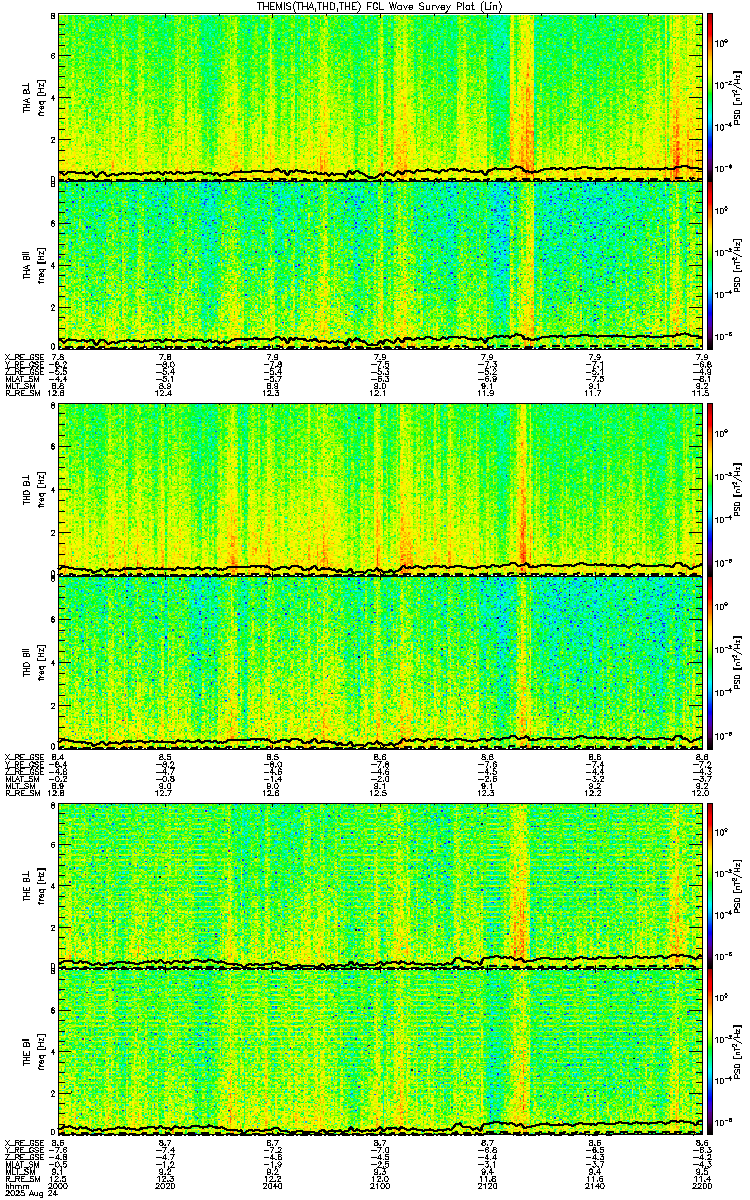750x1200 pixels.
Task: Click the THE B∥ PSD color bar
Action: tap(710, 1051)
